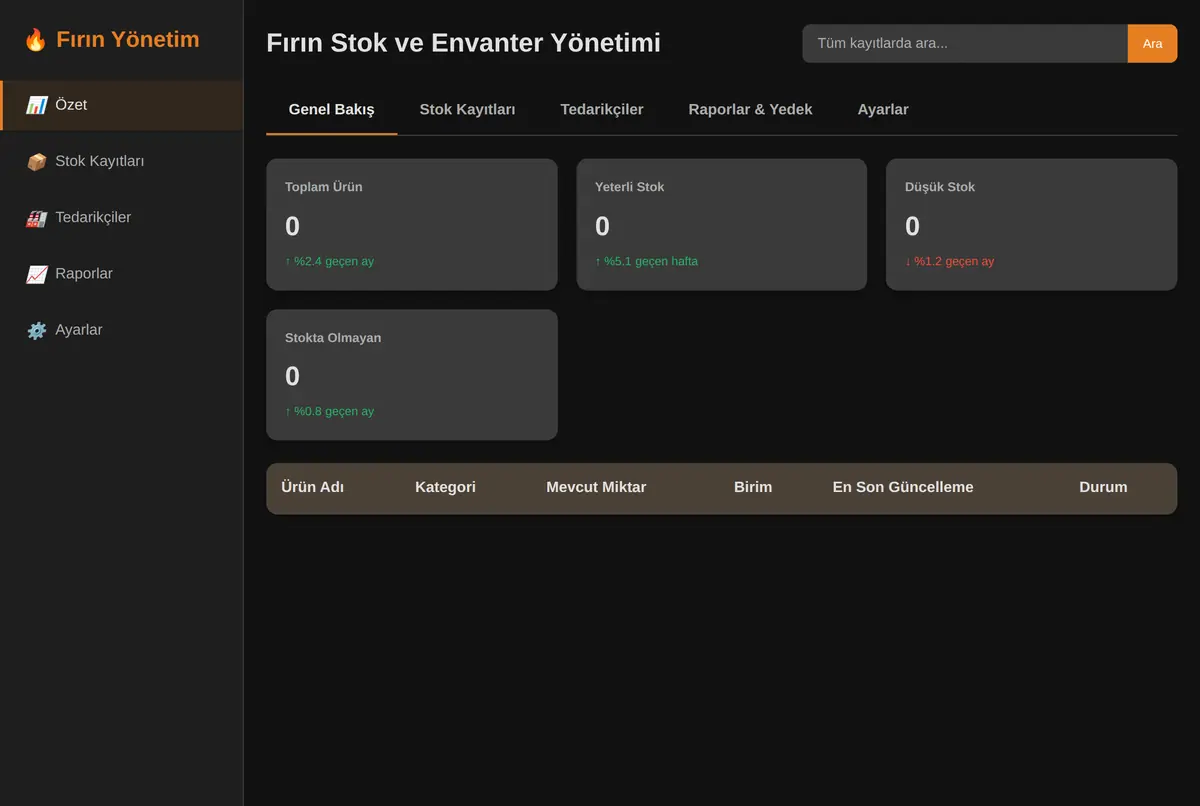
Task: Click the Mevcut Miktar column header
Action: pyautogui.click(x=596, y=487)
